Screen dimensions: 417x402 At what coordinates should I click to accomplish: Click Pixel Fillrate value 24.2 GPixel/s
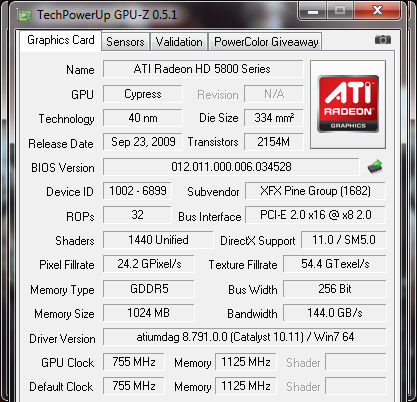(149, 264)
